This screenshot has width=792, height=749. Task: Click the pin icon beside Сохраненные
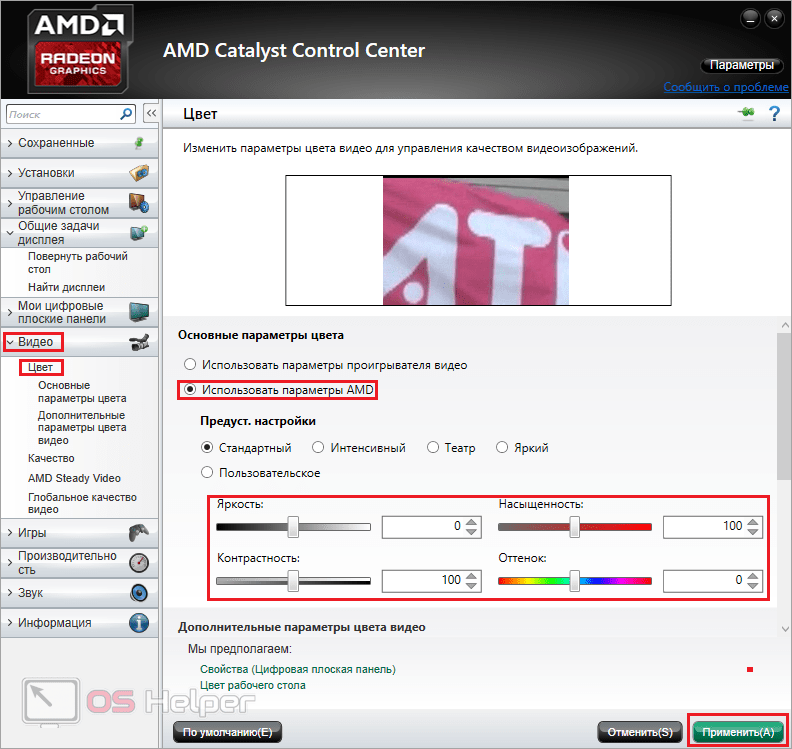tap(139, 143)
